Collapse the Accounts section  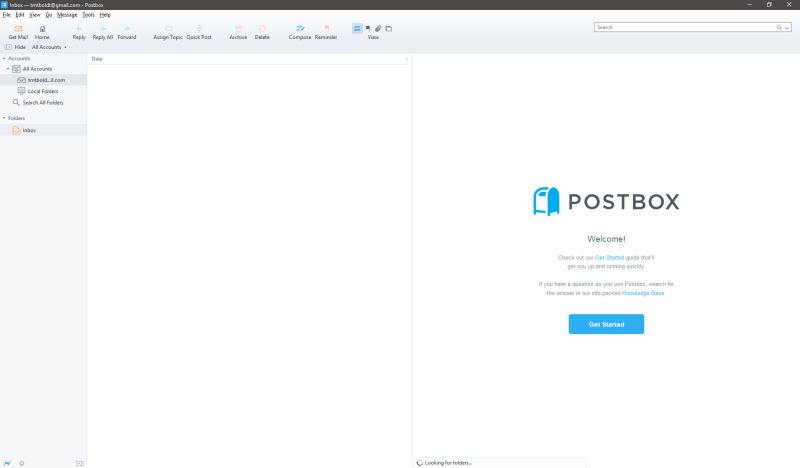click(x=4, y=59)
